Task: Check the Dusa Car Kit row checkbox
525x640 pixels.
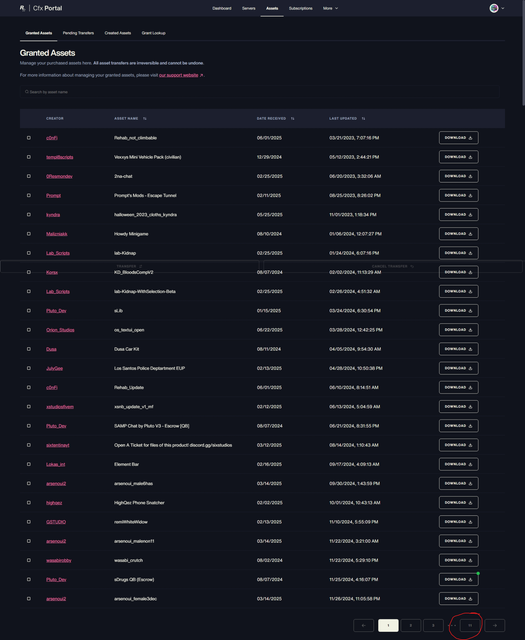Action: pos(29,349)
